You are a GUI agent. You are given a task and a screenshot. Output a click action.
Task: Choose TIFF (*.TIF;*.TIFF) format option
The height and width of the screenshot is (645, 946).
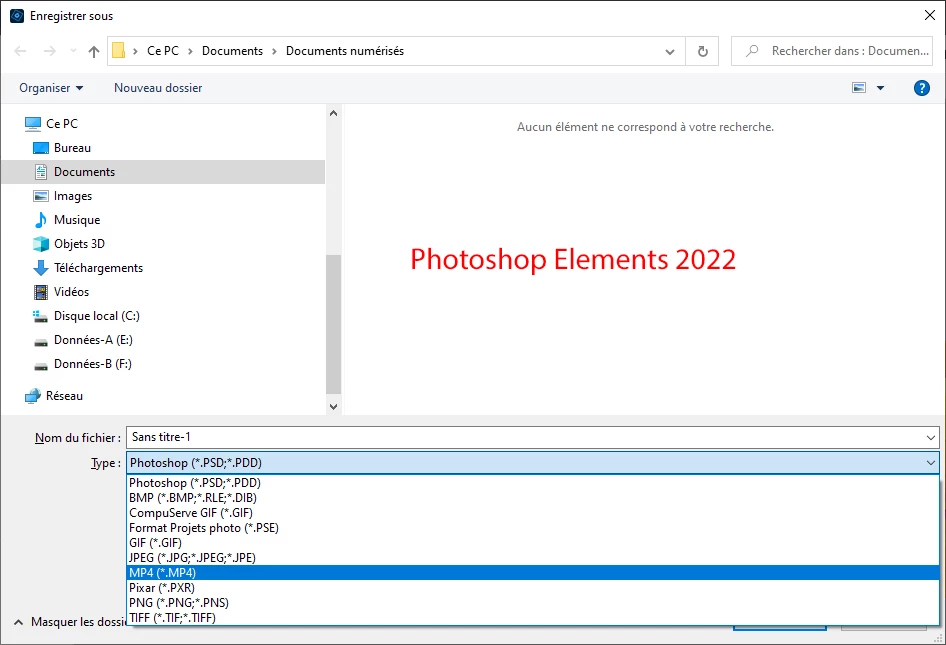tap(533, 618)
